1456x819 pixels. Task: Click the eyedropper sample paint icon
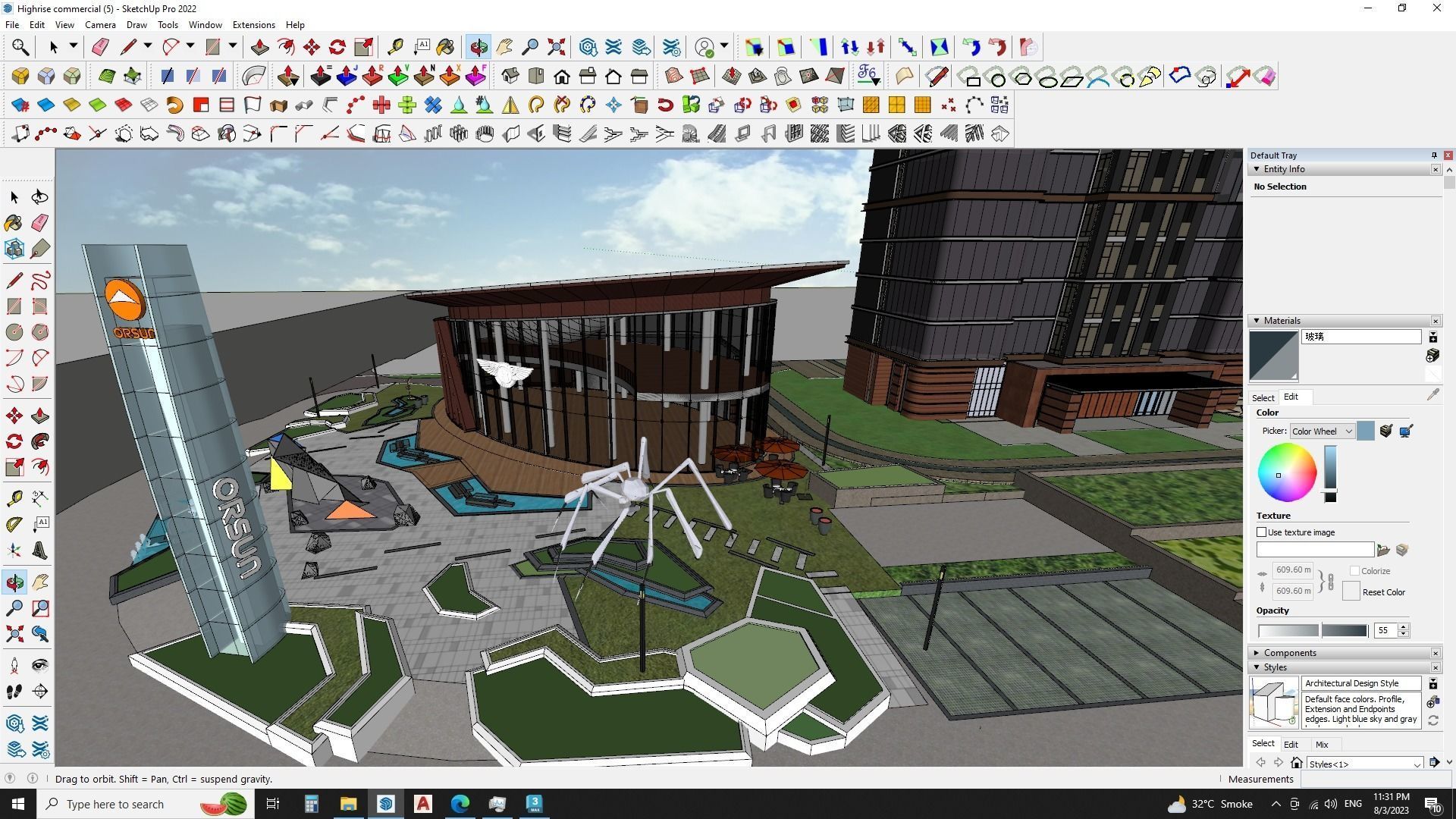1432,395
